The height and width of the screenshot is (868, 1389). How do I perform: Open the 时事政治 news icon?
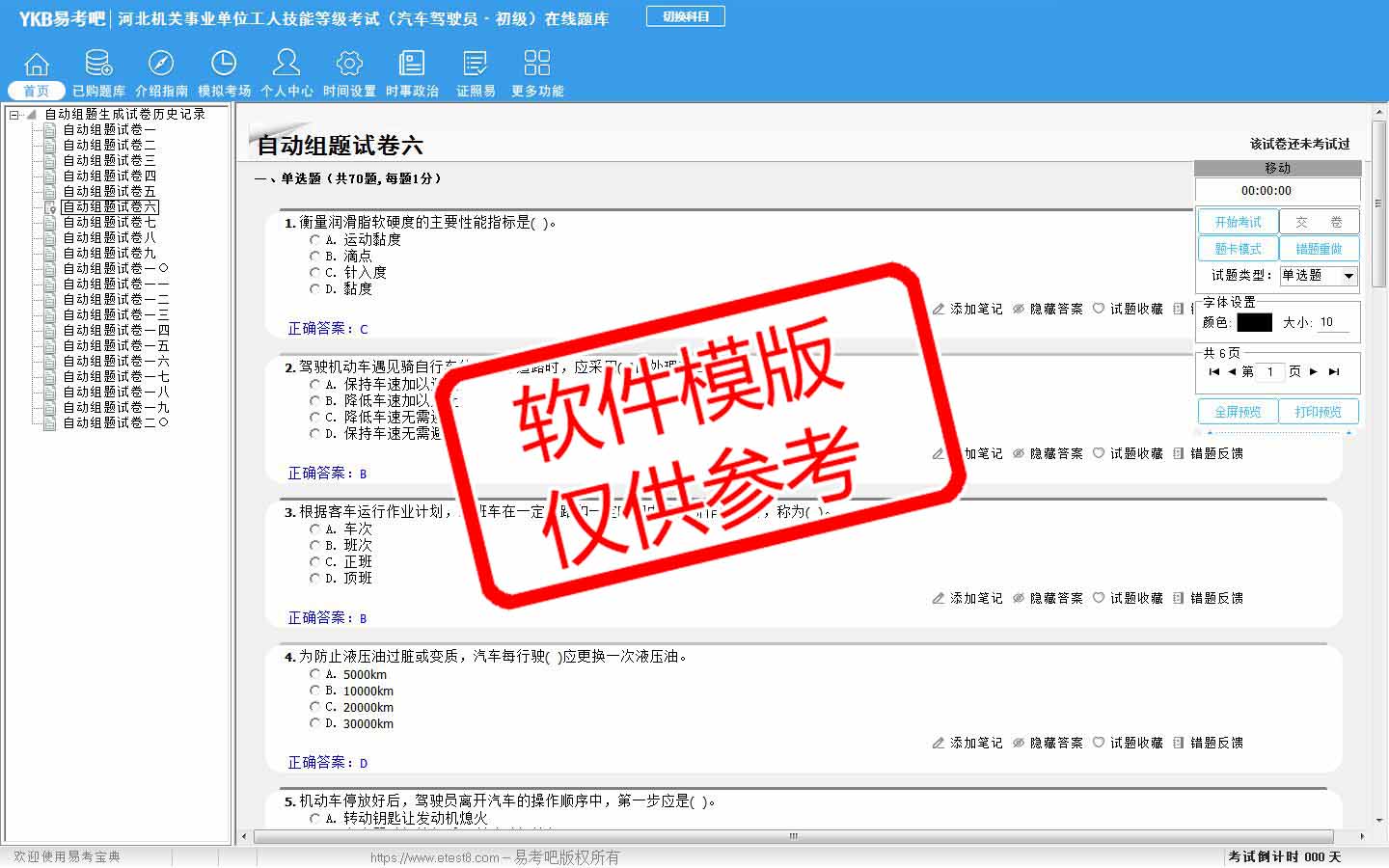[412, 64]
